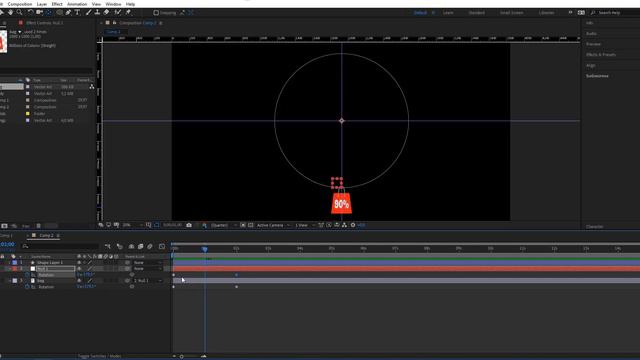Click the current time indicator playhead
The image size is (640, 360).
click(x=205, y=249)
